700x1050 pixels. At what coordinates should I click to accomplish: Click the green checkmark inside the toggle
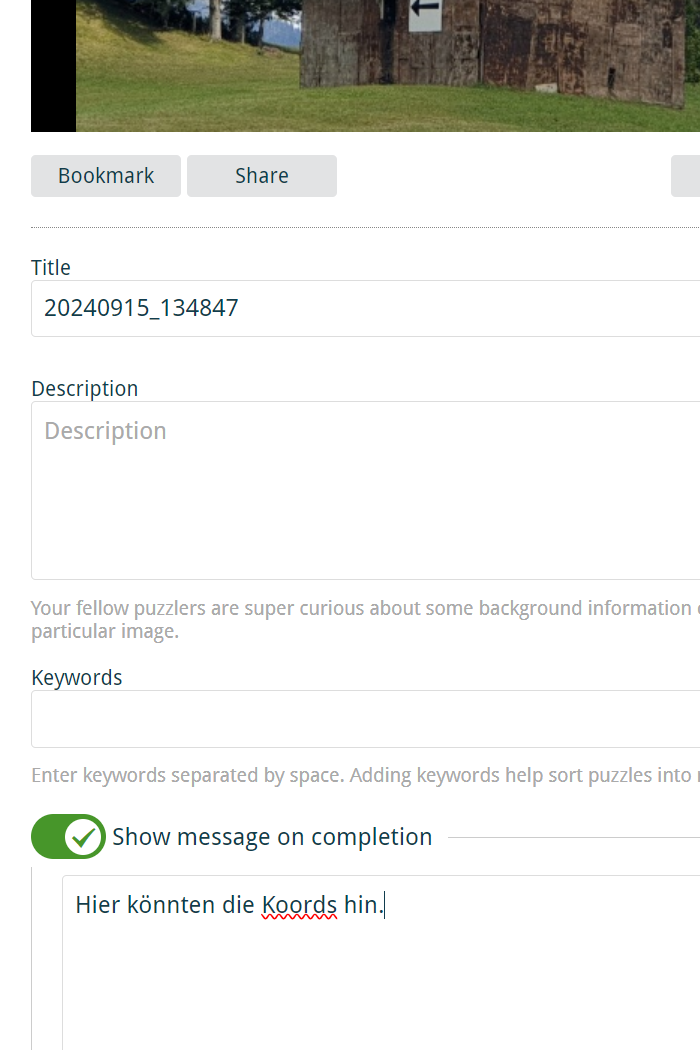tap(84, 837)
